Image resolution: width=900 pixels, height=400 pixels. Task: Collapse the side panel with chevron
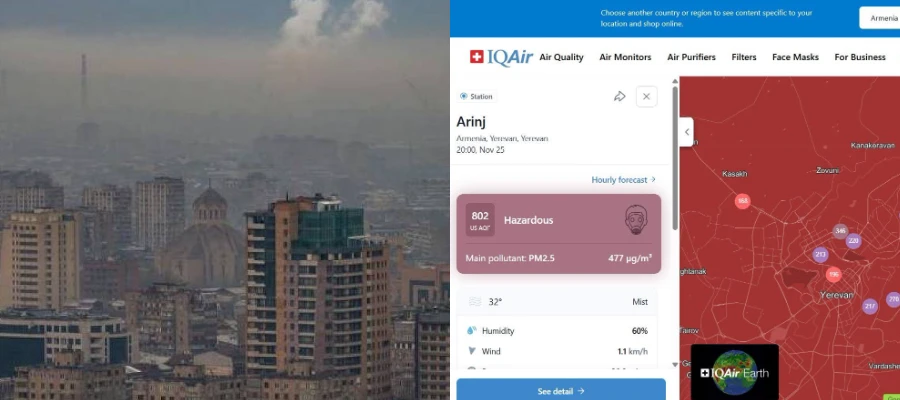point(686,132)
